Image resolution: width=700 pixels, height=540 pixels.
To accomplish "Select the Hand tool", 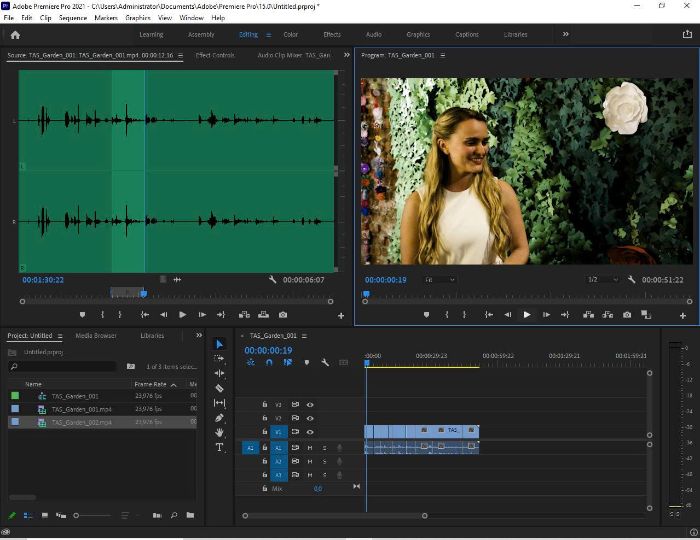I will click(x=219, y=432).
